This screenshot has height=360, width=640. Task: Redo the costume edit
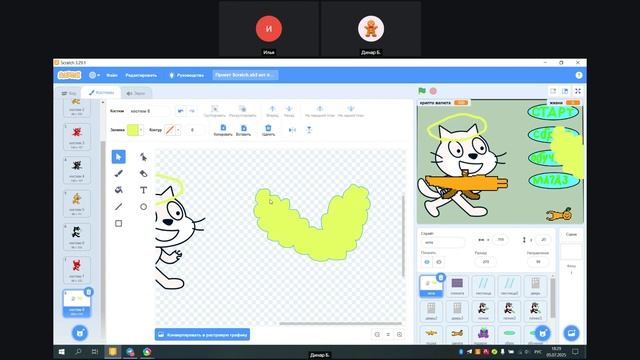click(191, 111)
